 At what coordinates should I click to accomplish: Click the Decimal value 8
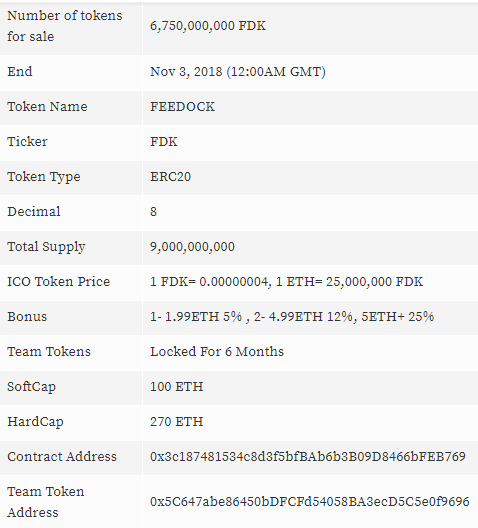coord(153,212)
